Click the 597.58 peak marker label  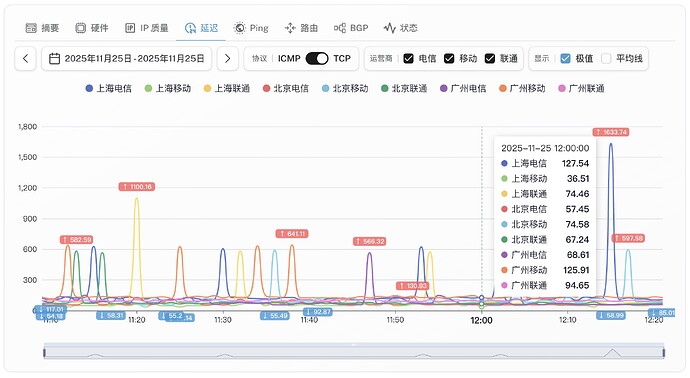pos(628,238)
